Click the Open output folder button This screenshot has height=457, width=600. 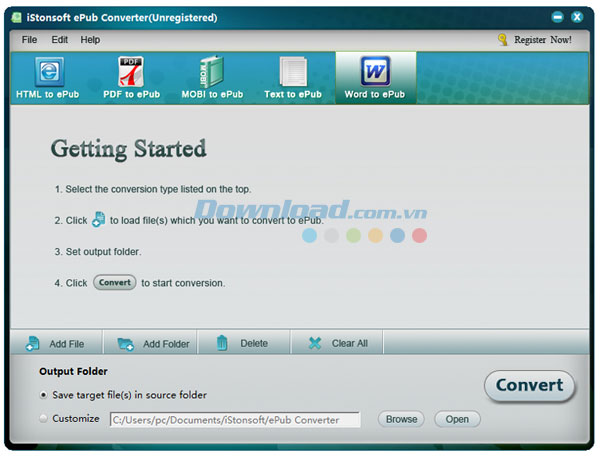457,419
